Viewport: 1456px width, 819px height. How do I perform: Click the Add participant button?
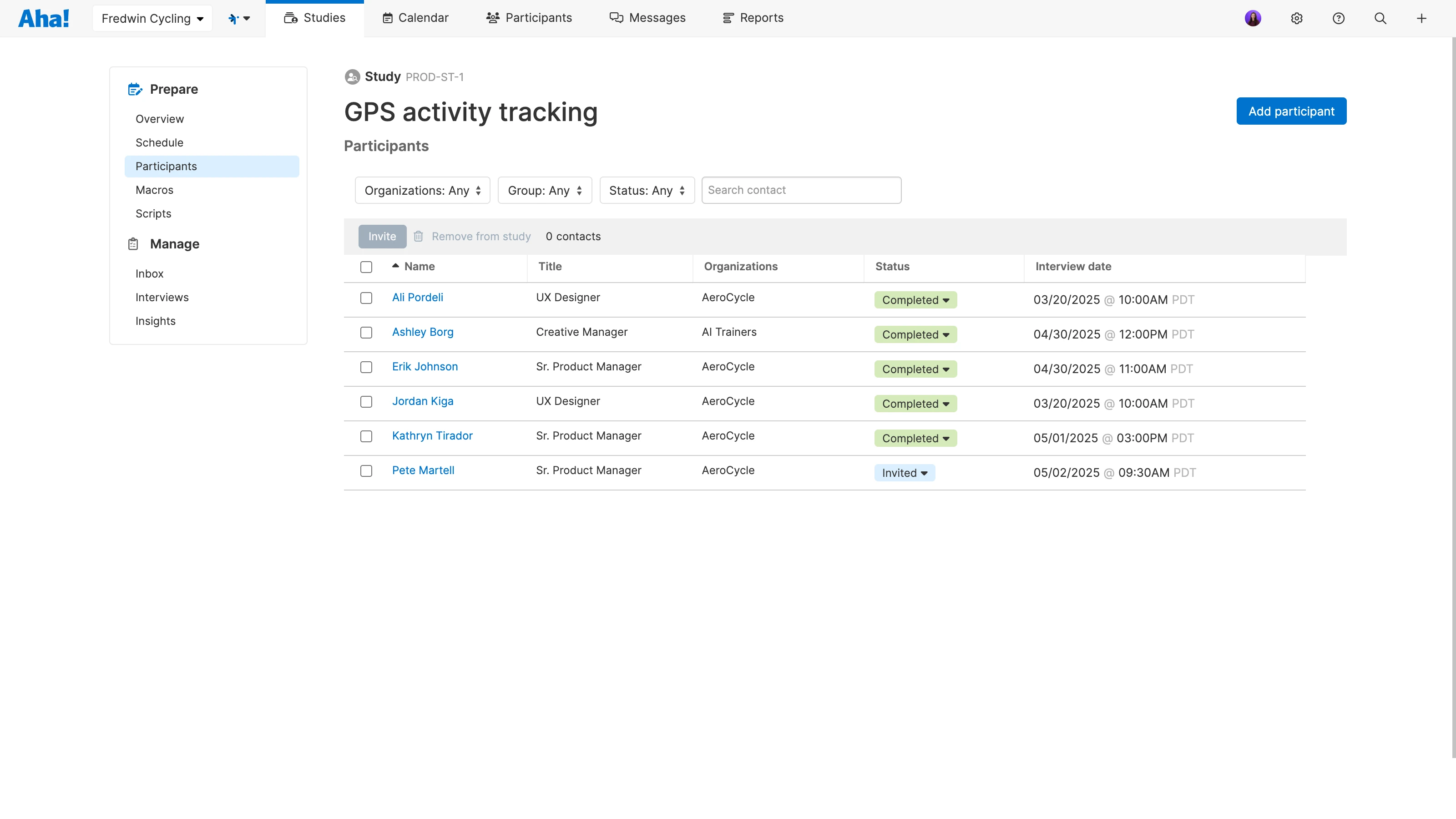pos(1291,111)
